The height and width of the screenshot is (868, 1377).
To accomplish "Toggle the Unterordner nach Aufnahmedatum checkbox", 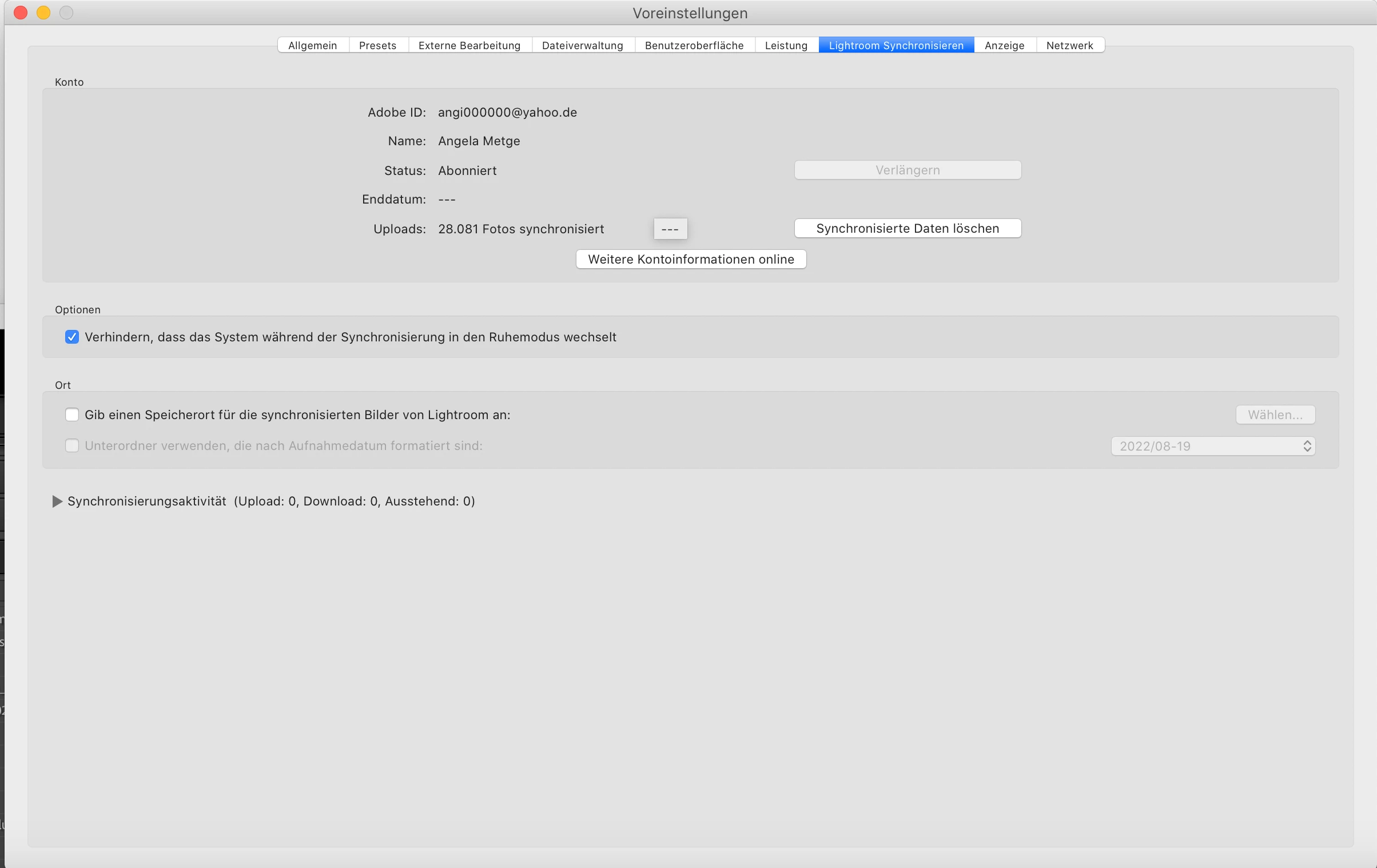I will tap(72, 445).
